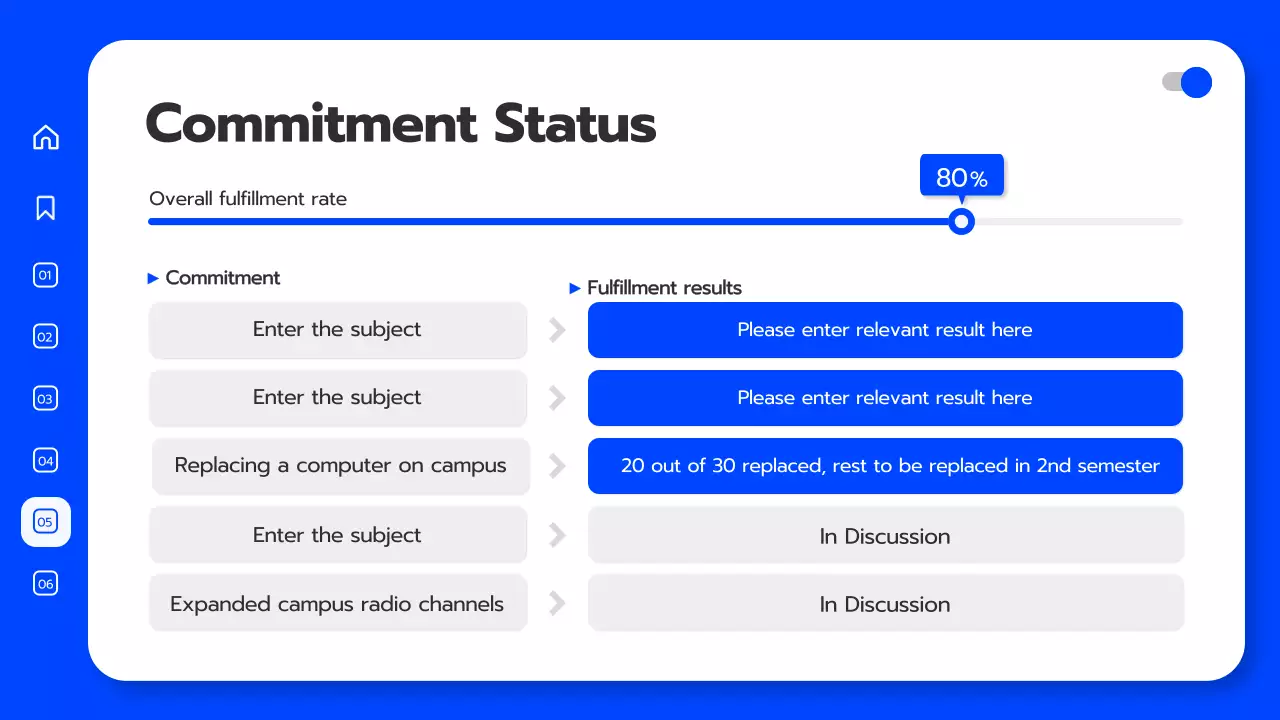This screenshot has width=1280, height=720.
Task: Click the triangle beside Fulfillment results
Action: pos(575,289)
